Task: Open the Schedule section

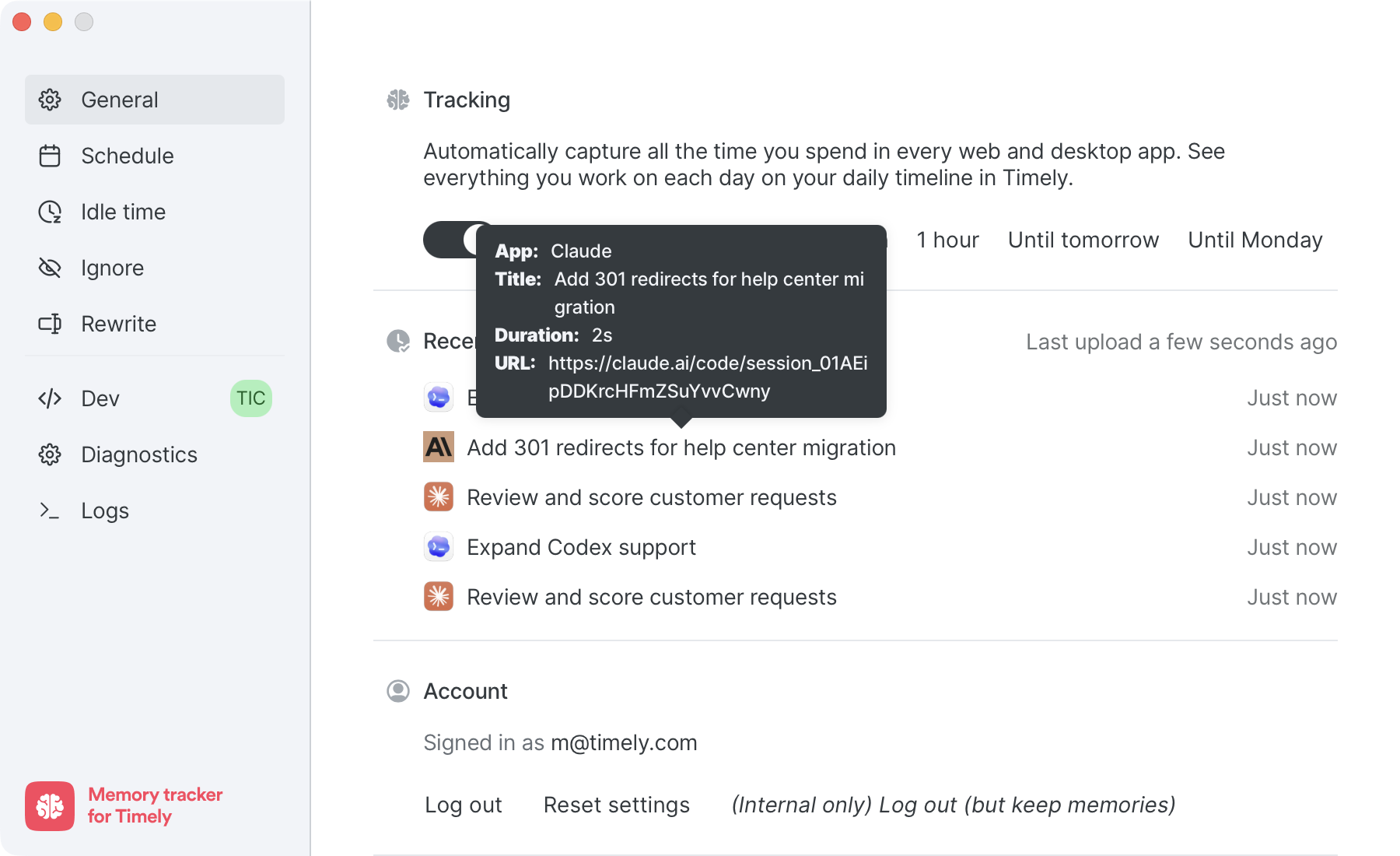Action: coord(155,156)
